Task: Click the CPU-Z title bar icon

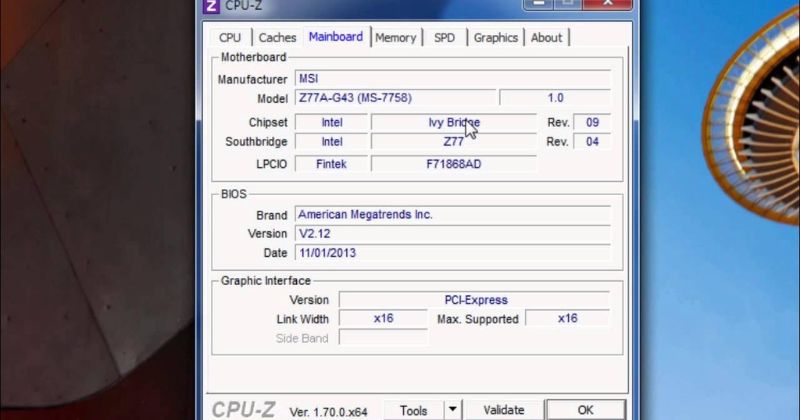Action: coord(211,6)
